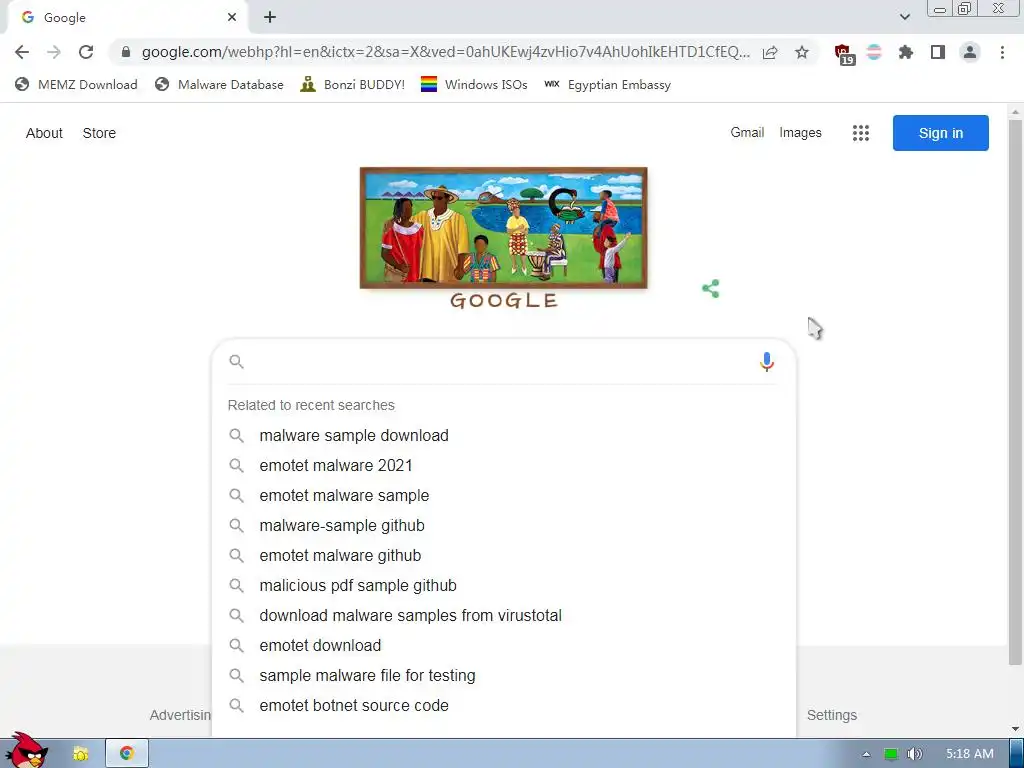Open the volume speaker tray icon
This screenshot has height=768, width=1024.
pos(915,754)
